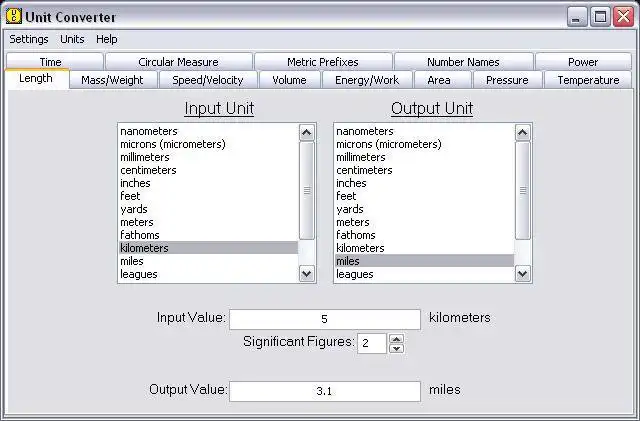Select feet in Input Unit list
This screenshot has height=421, width=640.
click(x=208, y=196)
